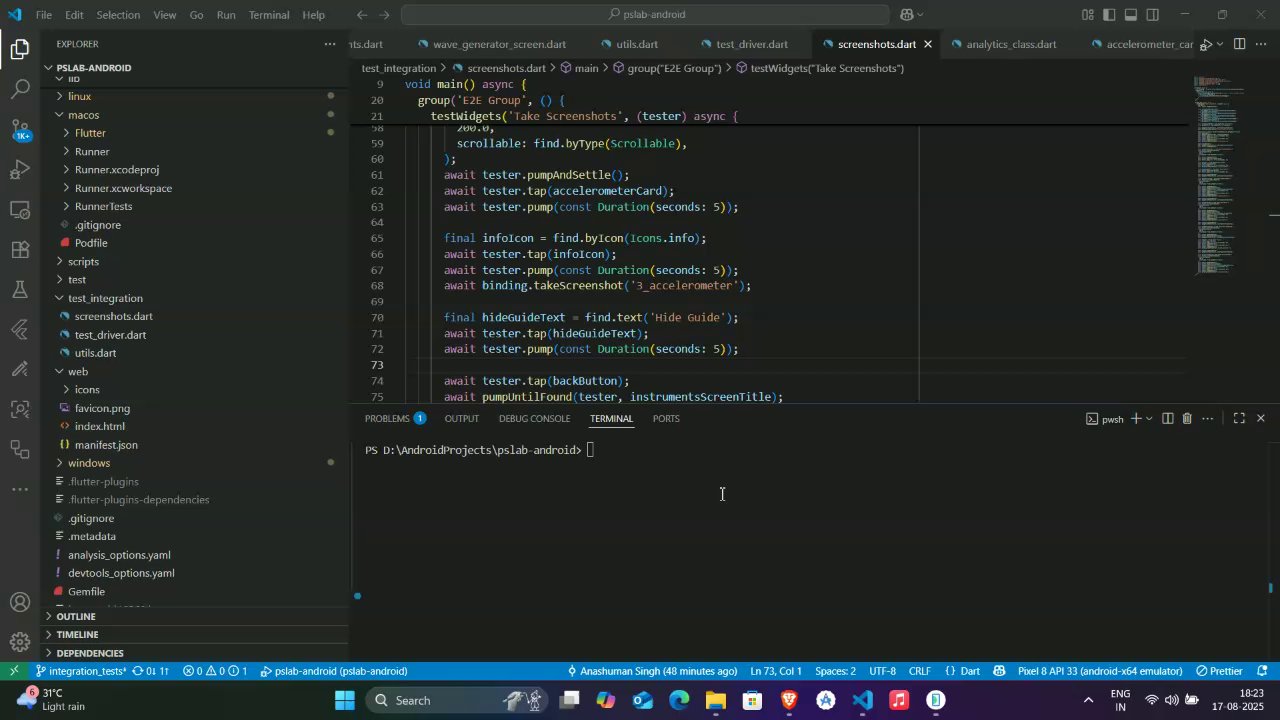The width and height of the screenshot is (1280, 720).
Task: Click the Prettier status bar button
Action: 1220,671
